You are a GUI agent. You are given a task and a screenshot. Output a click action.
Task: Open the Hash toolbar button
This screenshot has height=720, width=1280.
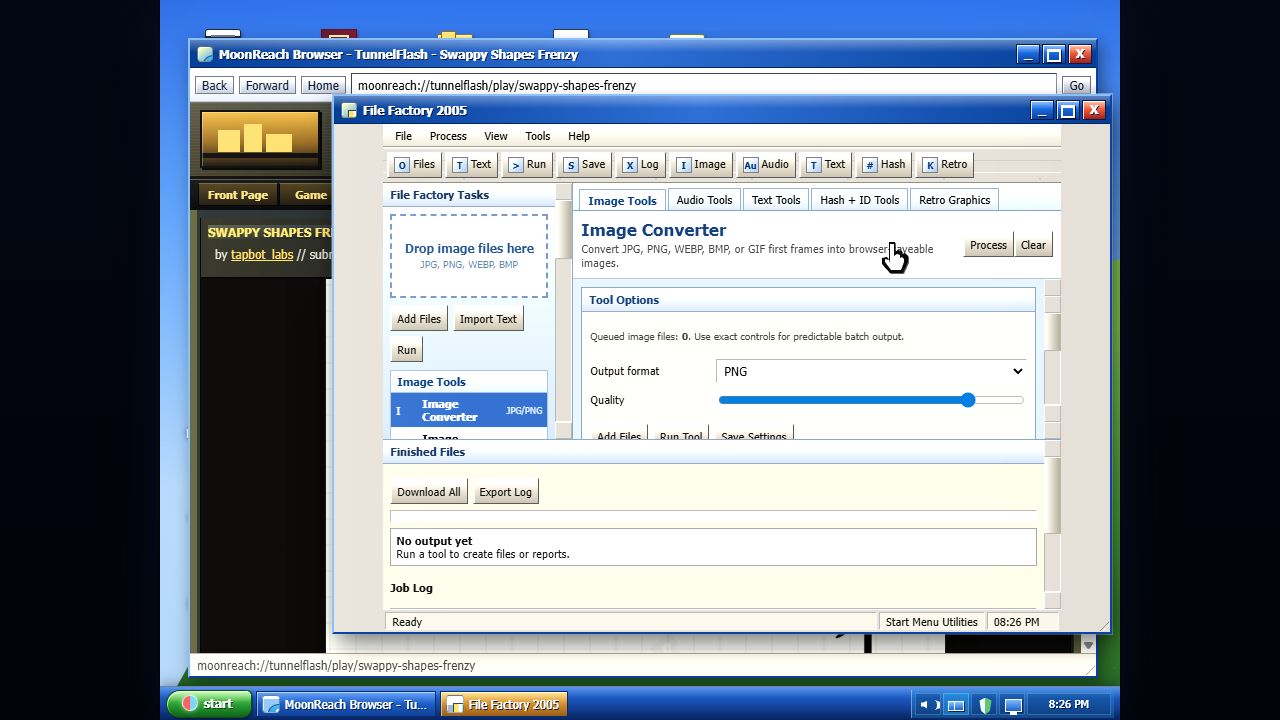[884, 165]
